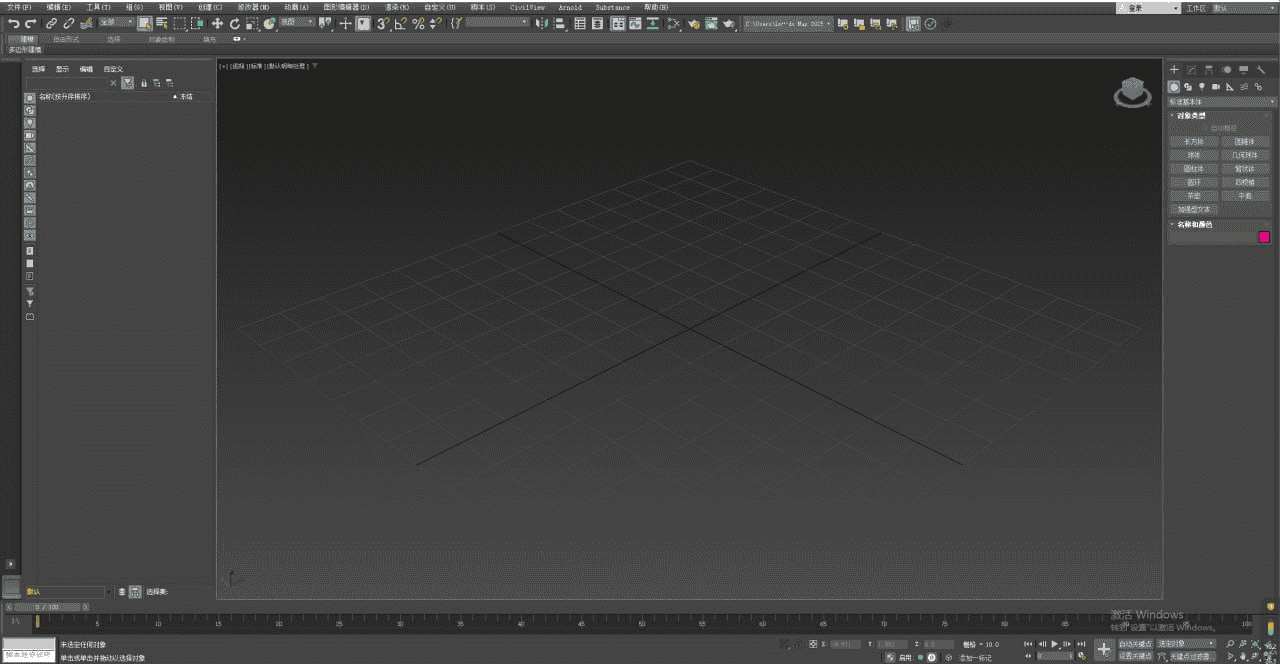Screen dimensions: 1280x664
Task: Click the Render Production teapot icon
Action: [x=729, y=23]
